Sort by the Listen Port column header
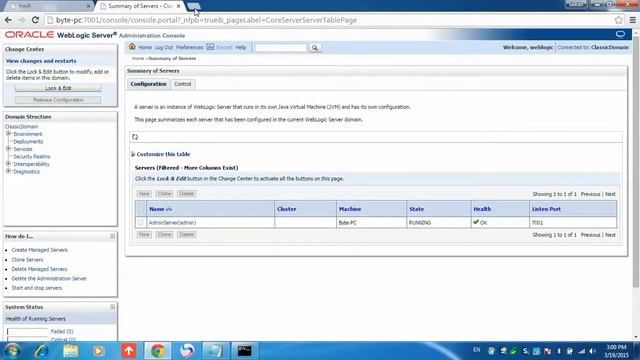Viewport: 640px width, 360px height. click(546, 209)
